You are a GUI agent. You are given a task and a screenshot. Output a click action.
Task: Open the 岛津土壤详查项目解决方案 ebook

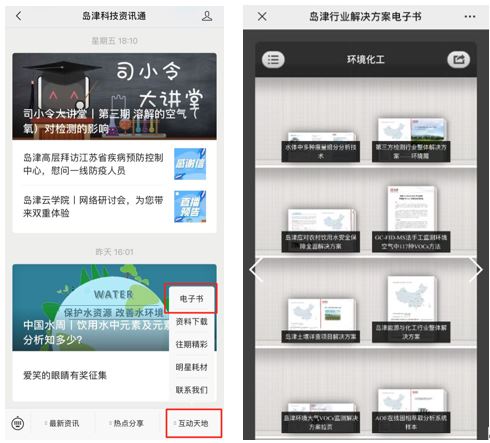(x=320, y=321)
